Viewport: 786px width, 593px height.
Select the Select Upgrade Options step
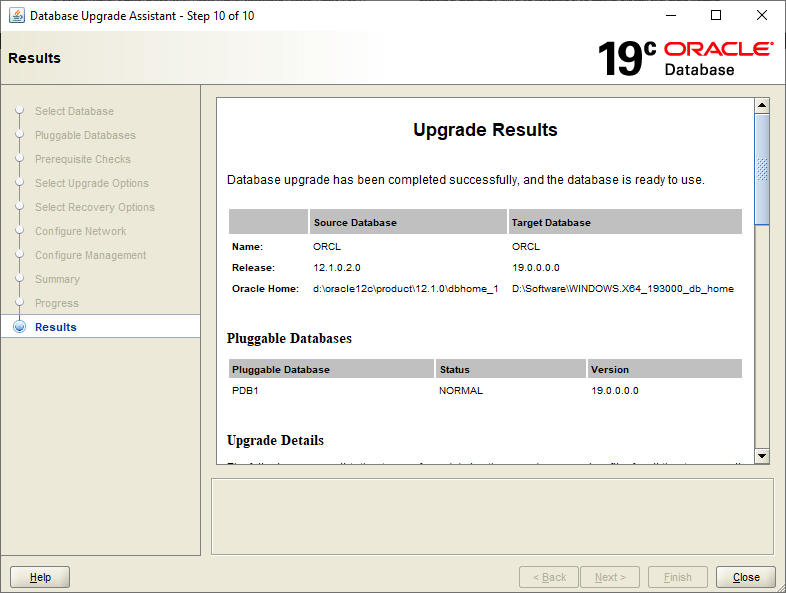point(92,183)
